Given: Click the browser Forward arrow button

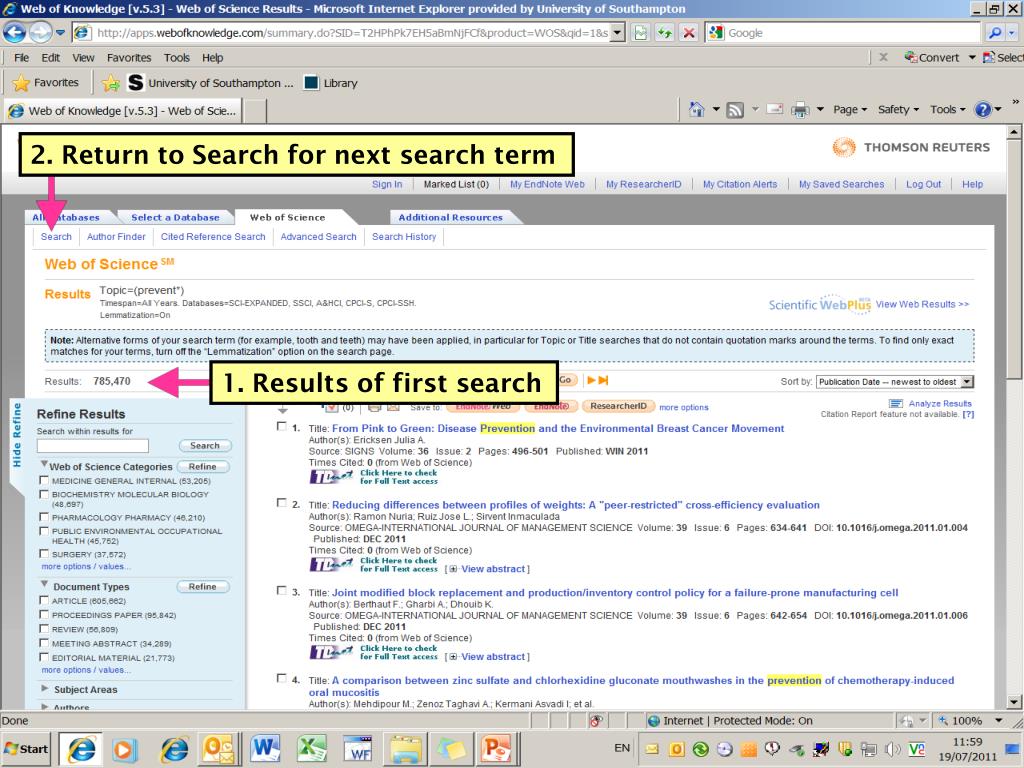Looking at the screenshot, I should coord(40,32).
